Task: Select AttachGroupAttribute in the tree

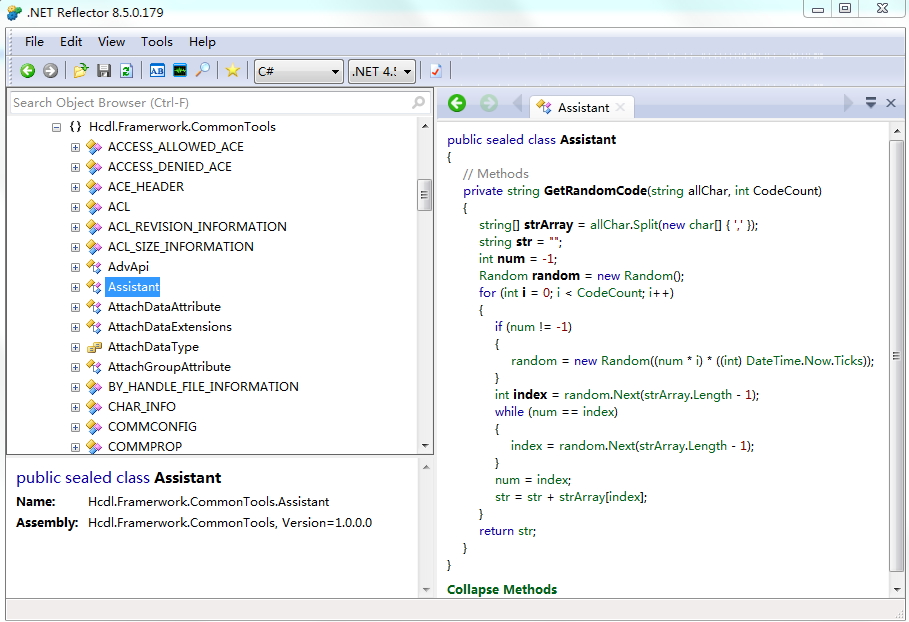Action: coord(169,367)
